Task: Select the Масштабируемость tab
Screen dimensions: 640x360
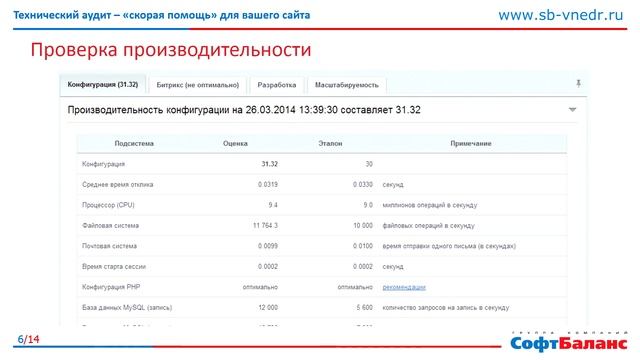Action: click(347, 85)
